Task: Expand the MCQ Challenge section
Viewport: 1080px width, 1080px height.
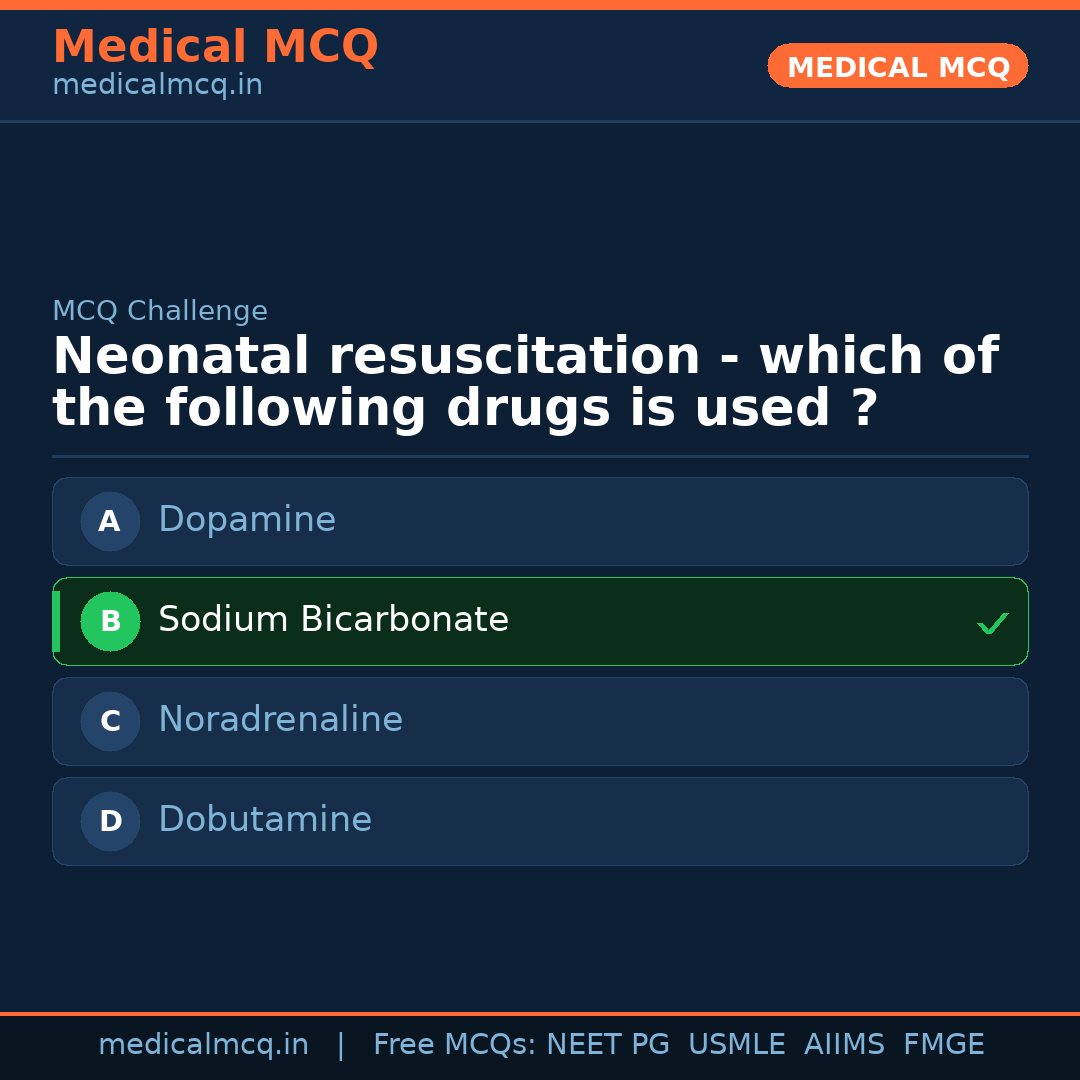Action: coord(160,311)
